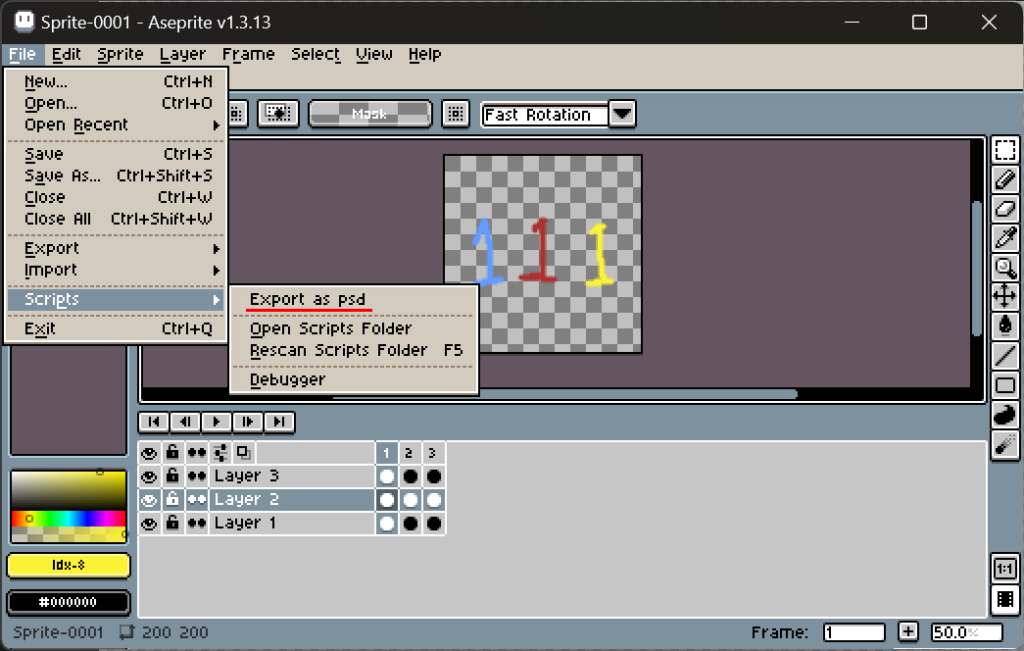This screenshot has width=1024, height=651.
Task: Hide Layer 3 using its eye icon
Action: pyautogui.click(x=149, y=476)
